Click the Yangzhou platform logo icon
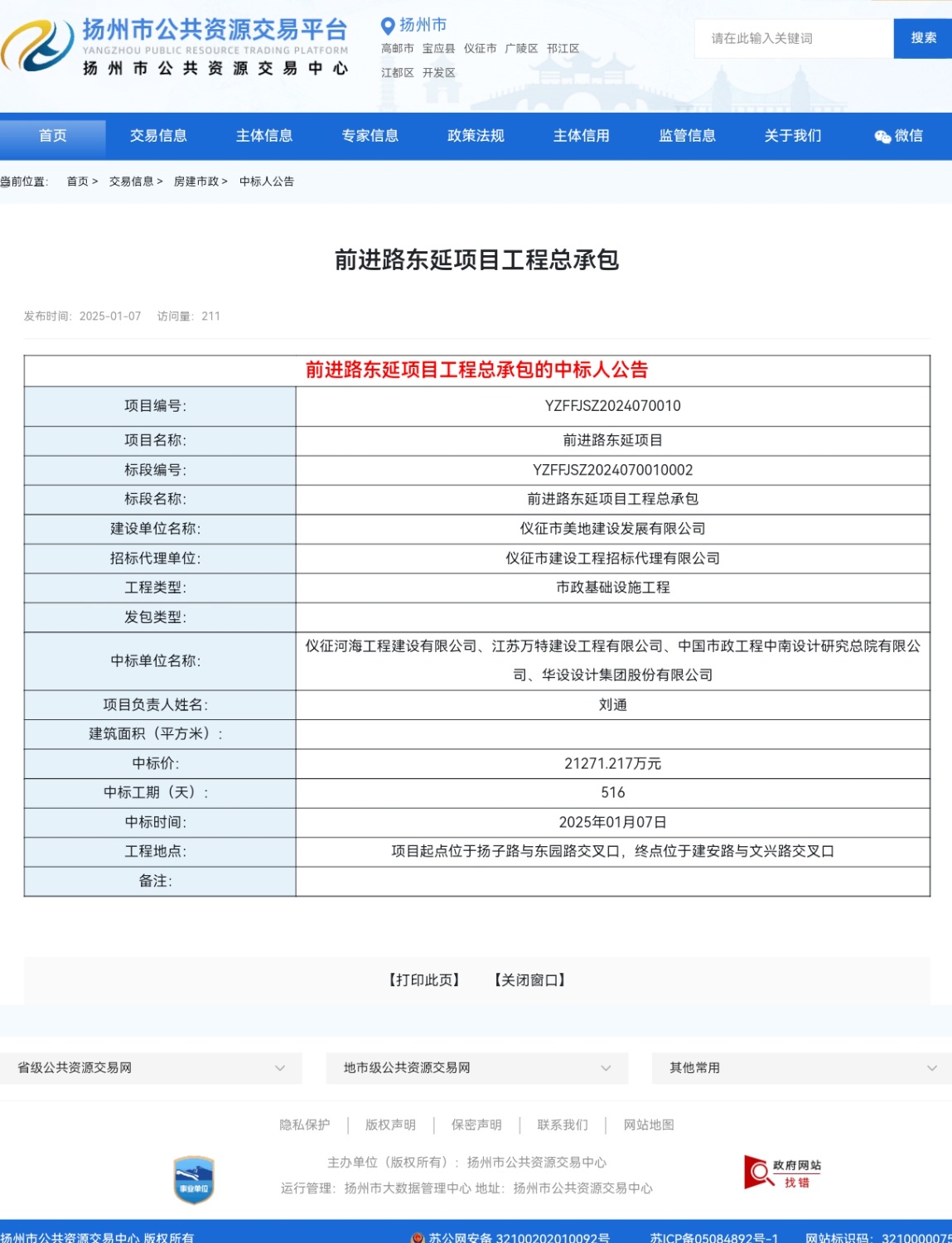 coord(37,46)
